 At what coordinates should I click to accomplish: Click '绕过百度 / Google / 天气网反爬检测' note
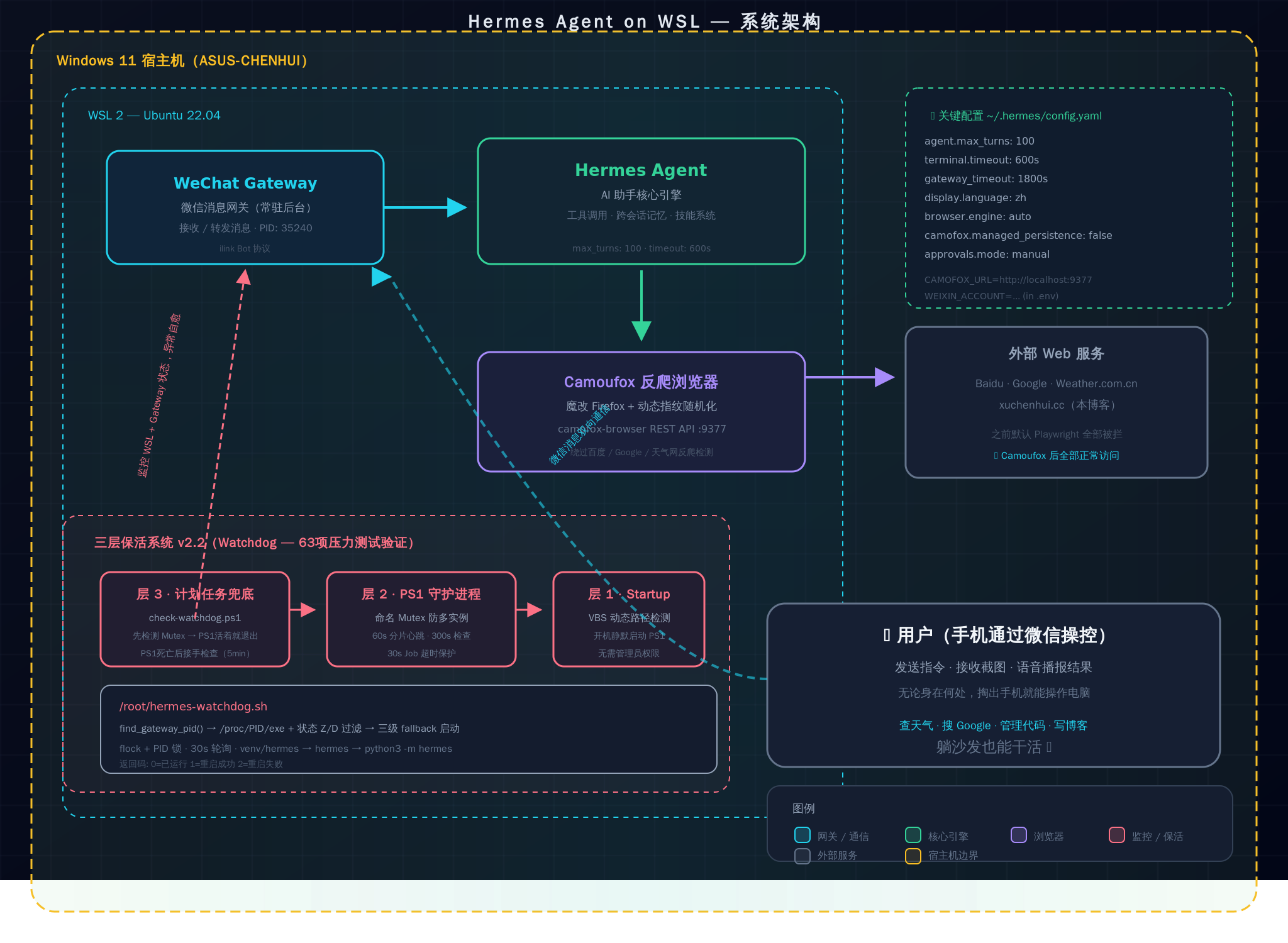pos(641,453)
